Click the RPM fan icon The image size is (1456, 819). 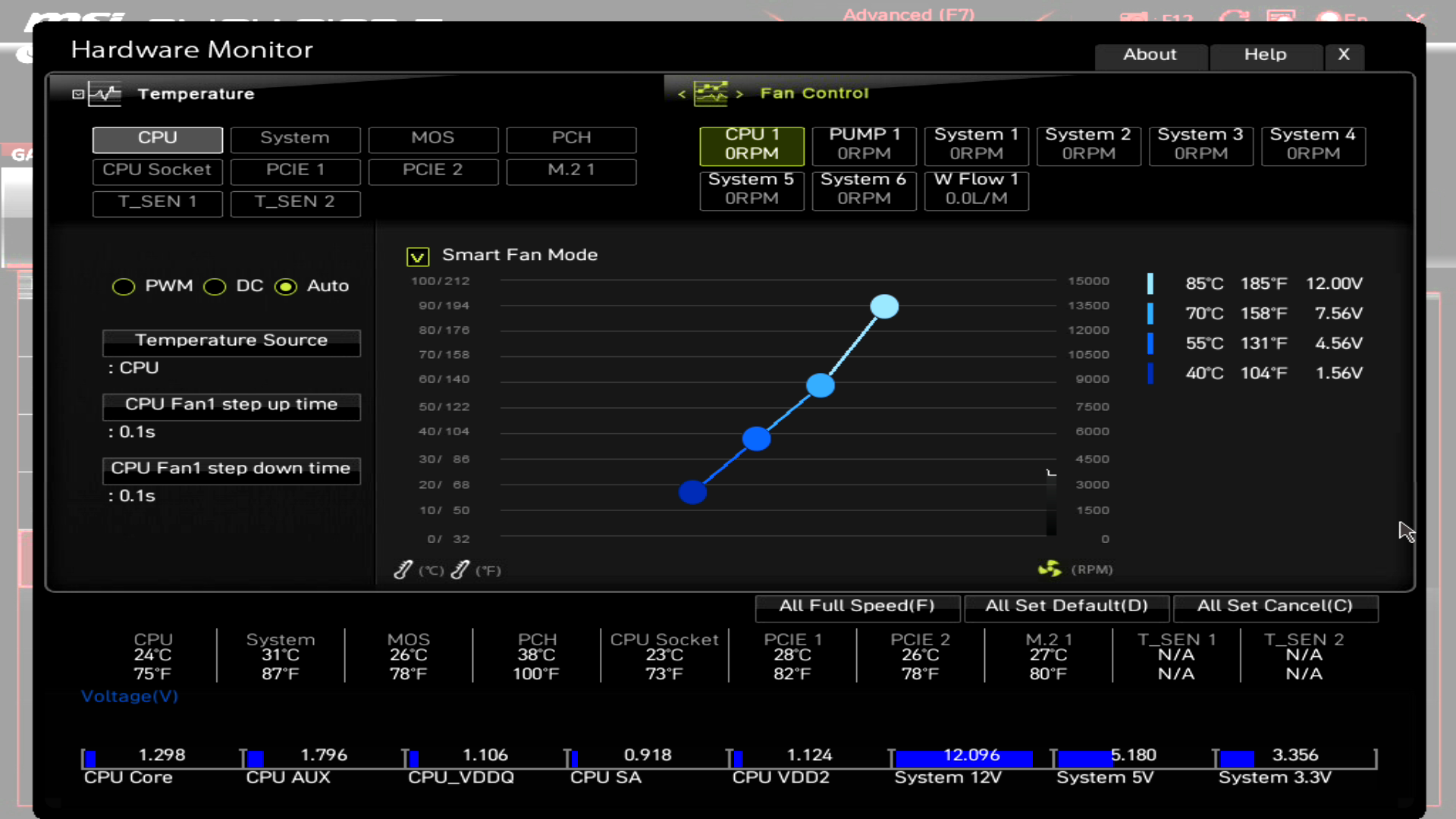(1050, 569)
